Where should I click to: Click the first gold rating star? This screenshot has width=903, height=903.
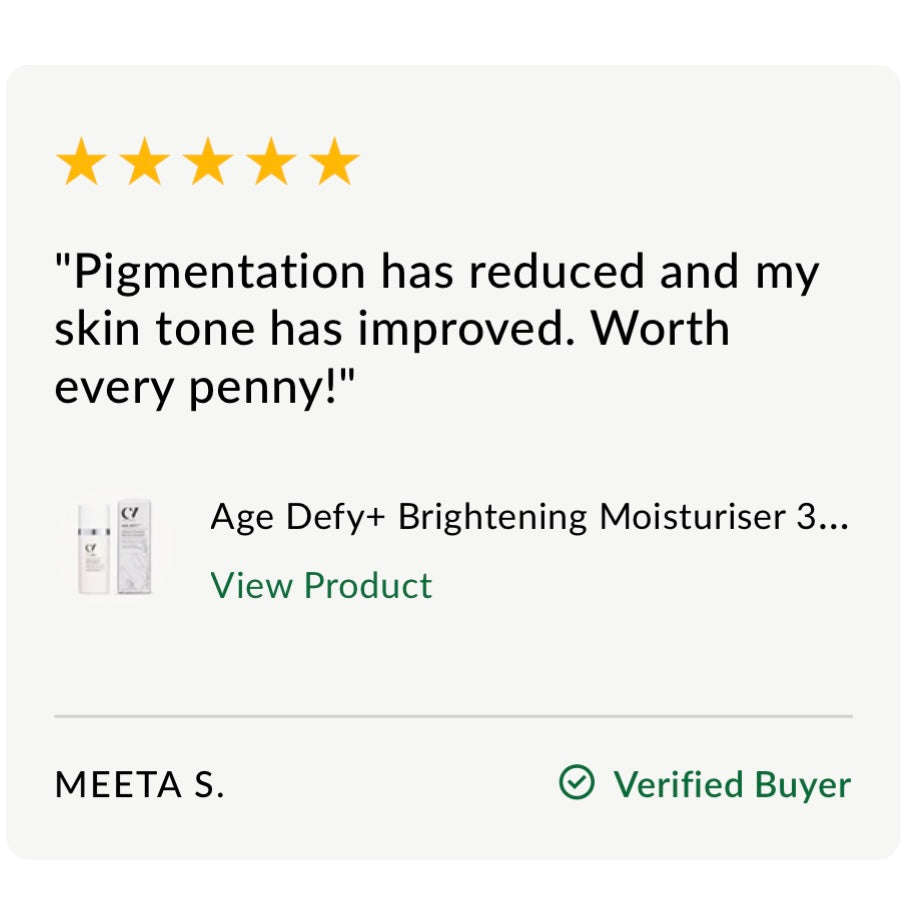[81, 161]
